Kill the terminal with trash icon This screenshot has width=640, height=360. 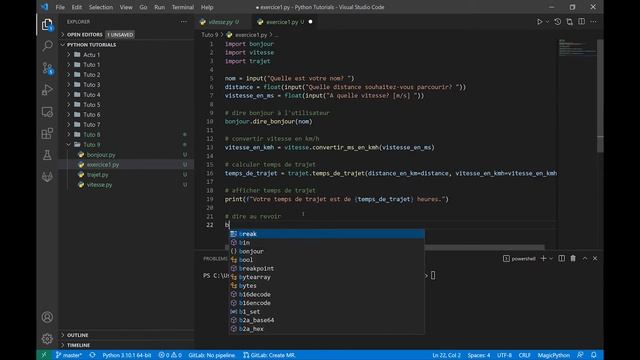pos(573,258)
